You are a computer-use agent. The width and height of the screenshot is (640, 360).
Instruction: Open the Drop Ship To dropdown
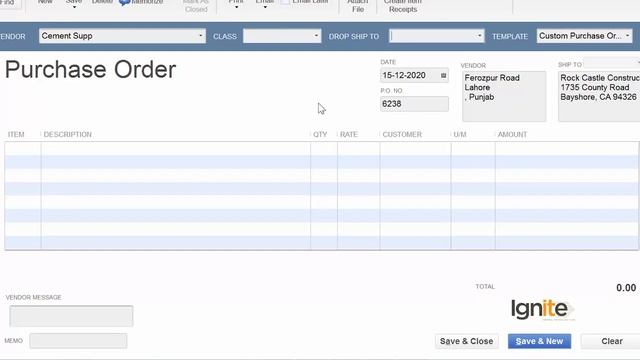point(479,36)
